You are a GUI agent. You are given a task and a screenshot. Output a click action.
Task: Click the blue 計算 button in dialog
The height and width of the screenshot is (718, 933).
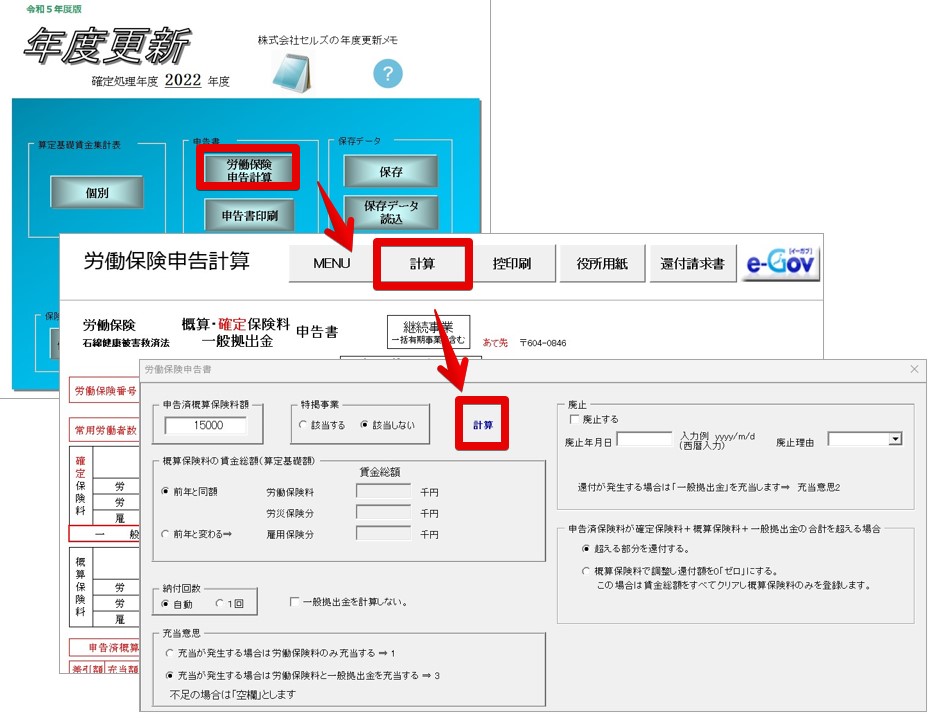pyautogui.click(x=483, y=425)
